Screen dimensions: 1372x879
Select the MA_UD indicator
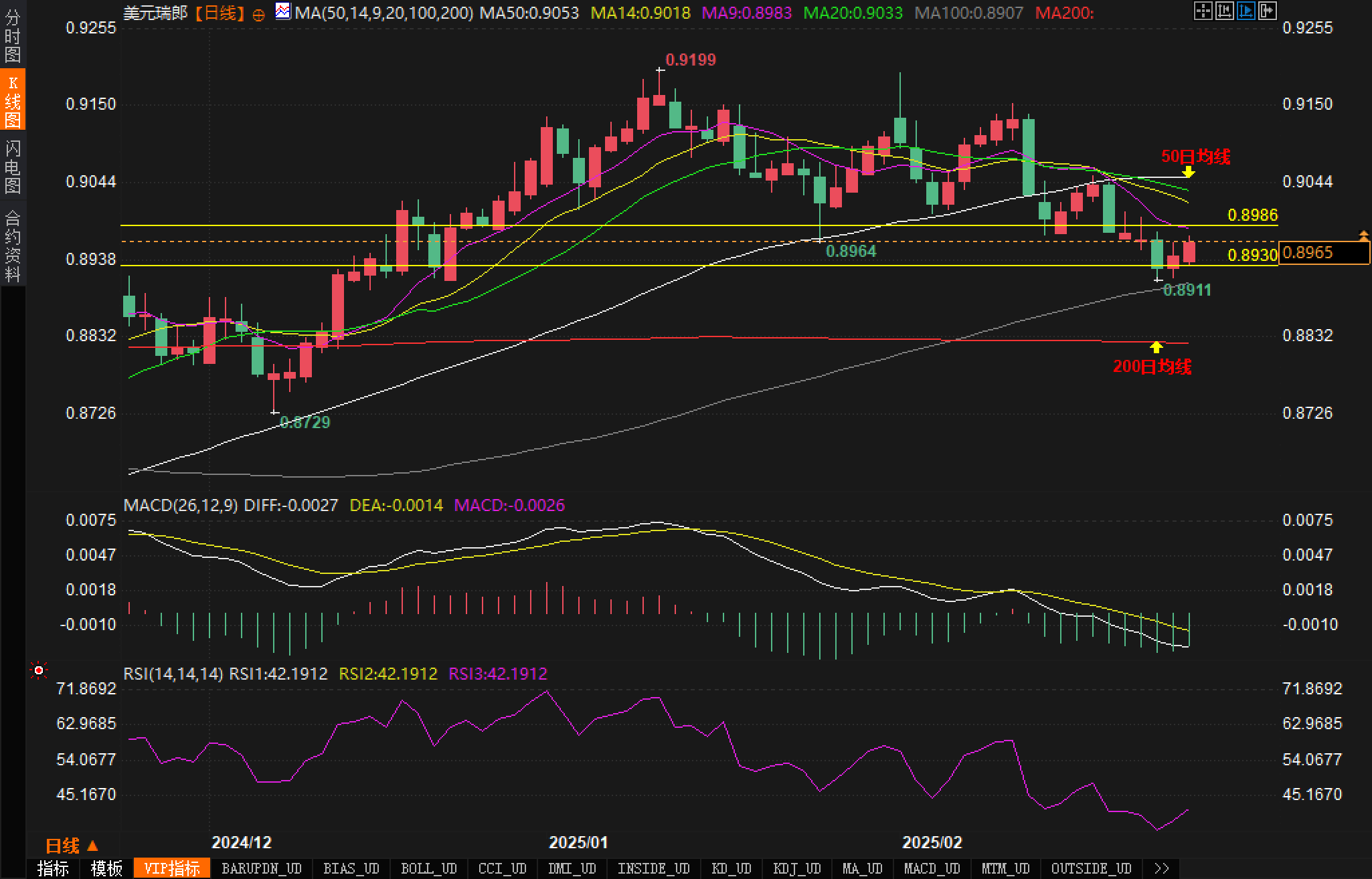tap(863, 868)
